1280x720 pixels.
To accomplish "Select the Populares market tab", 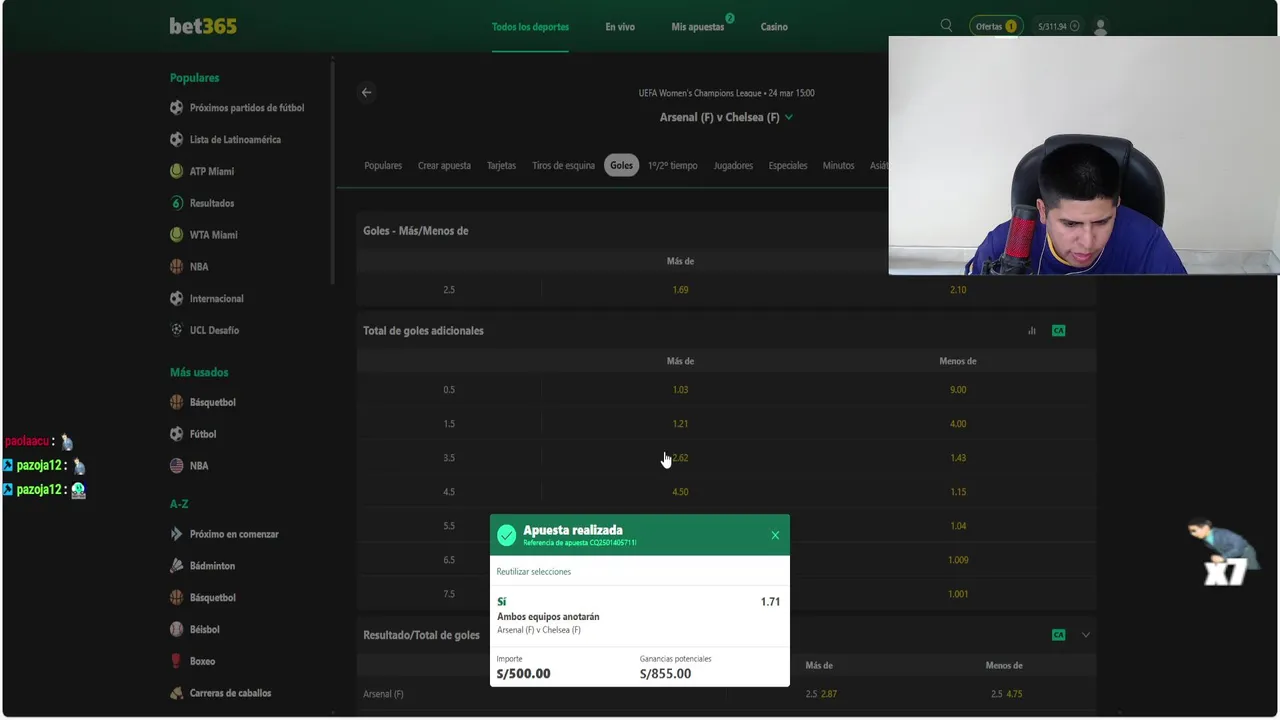I will pos(383,166).
